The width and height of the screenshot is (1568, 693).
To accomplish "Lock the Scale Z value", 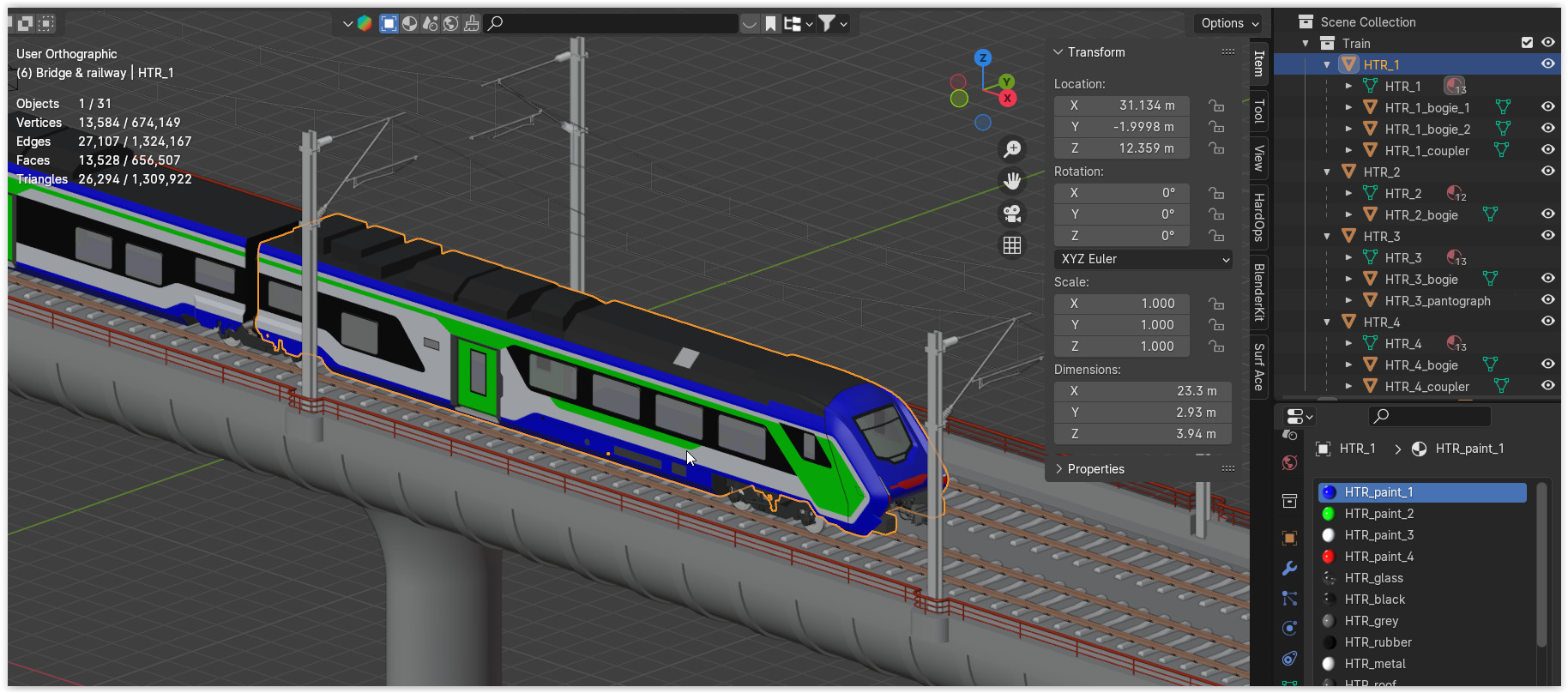I will tap(1216, 346).
